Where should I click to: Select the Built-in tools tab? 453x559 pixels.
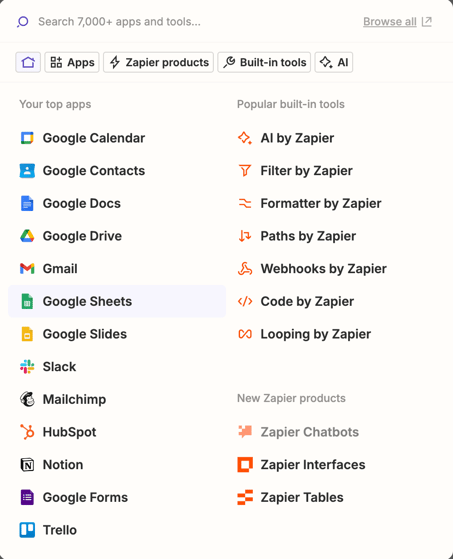click(264, 62)
